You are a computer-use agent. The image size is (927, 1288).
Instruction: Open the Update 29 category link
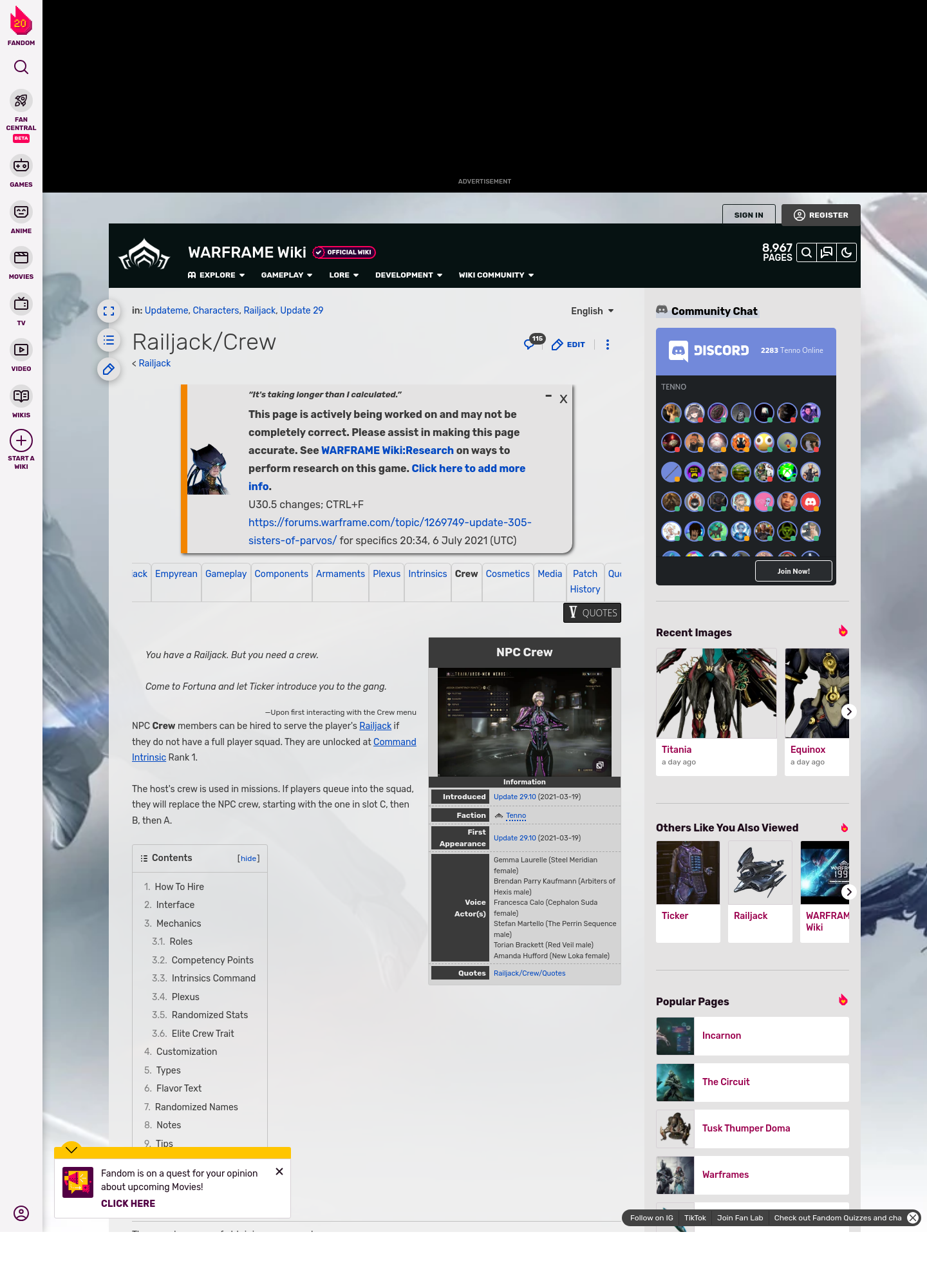pos(302,310)
